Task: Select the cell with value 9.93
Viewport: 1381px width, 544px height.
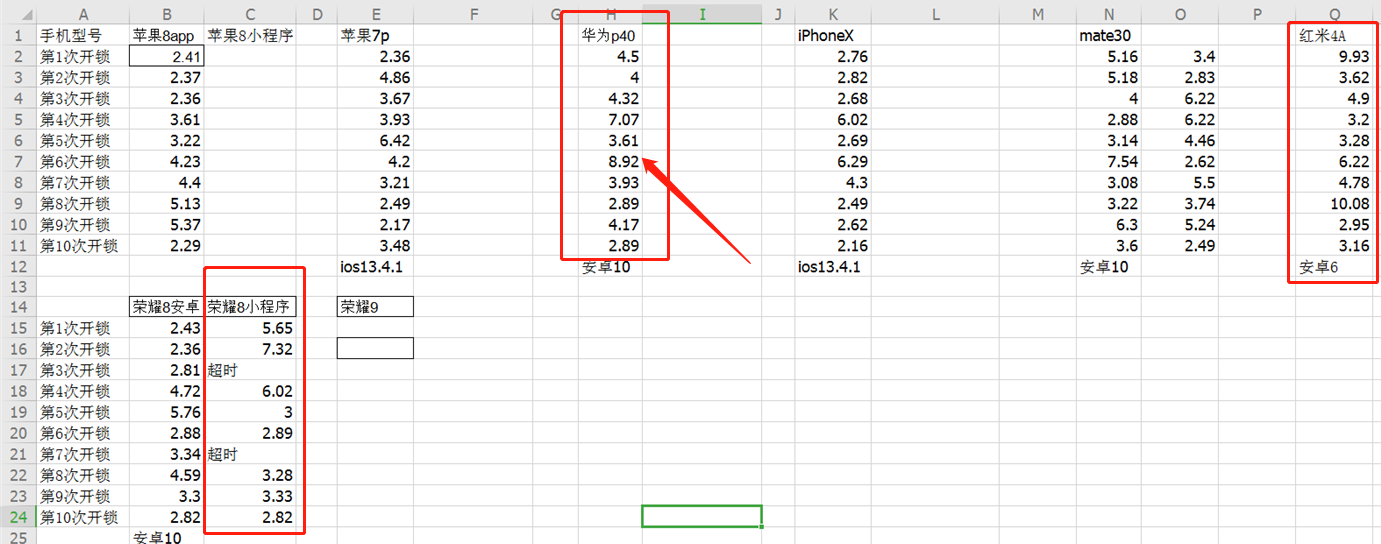Action: (1335, 56)
